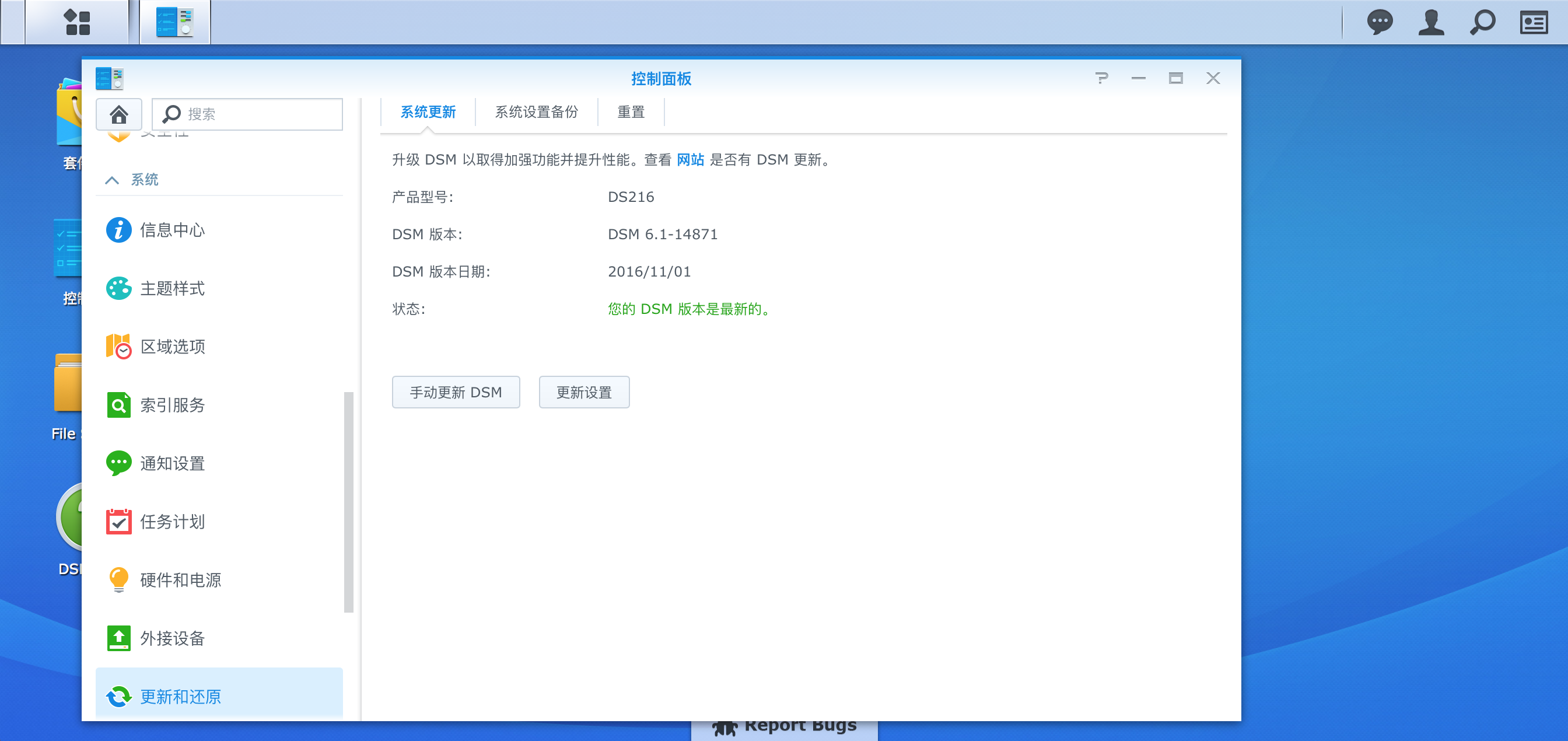Click the 区域选项 map clock icon
This screenshot has width=1568, height=741.
(x=118, y=347)
